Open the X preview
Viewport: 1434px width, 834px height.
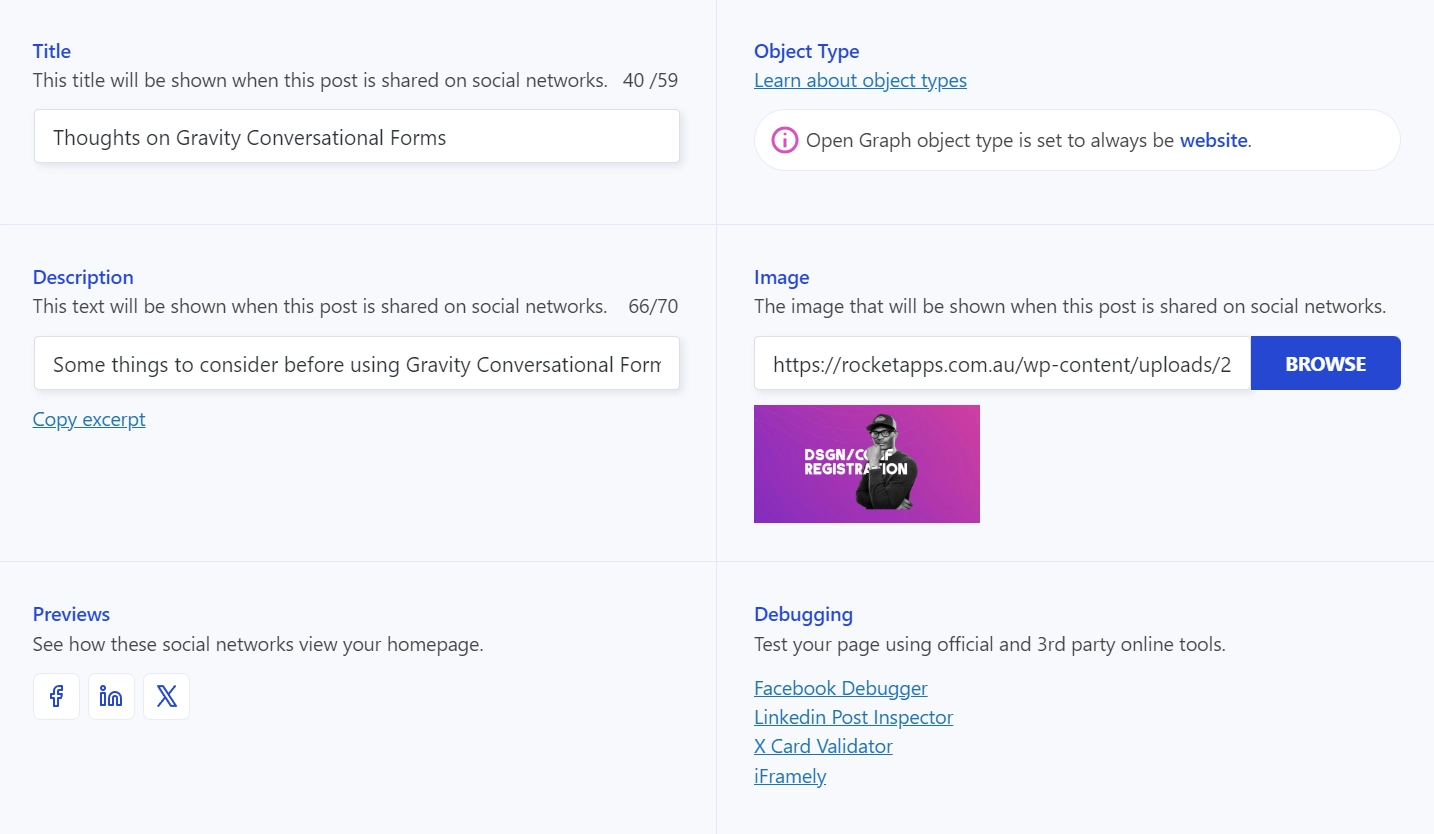[166, 696]
